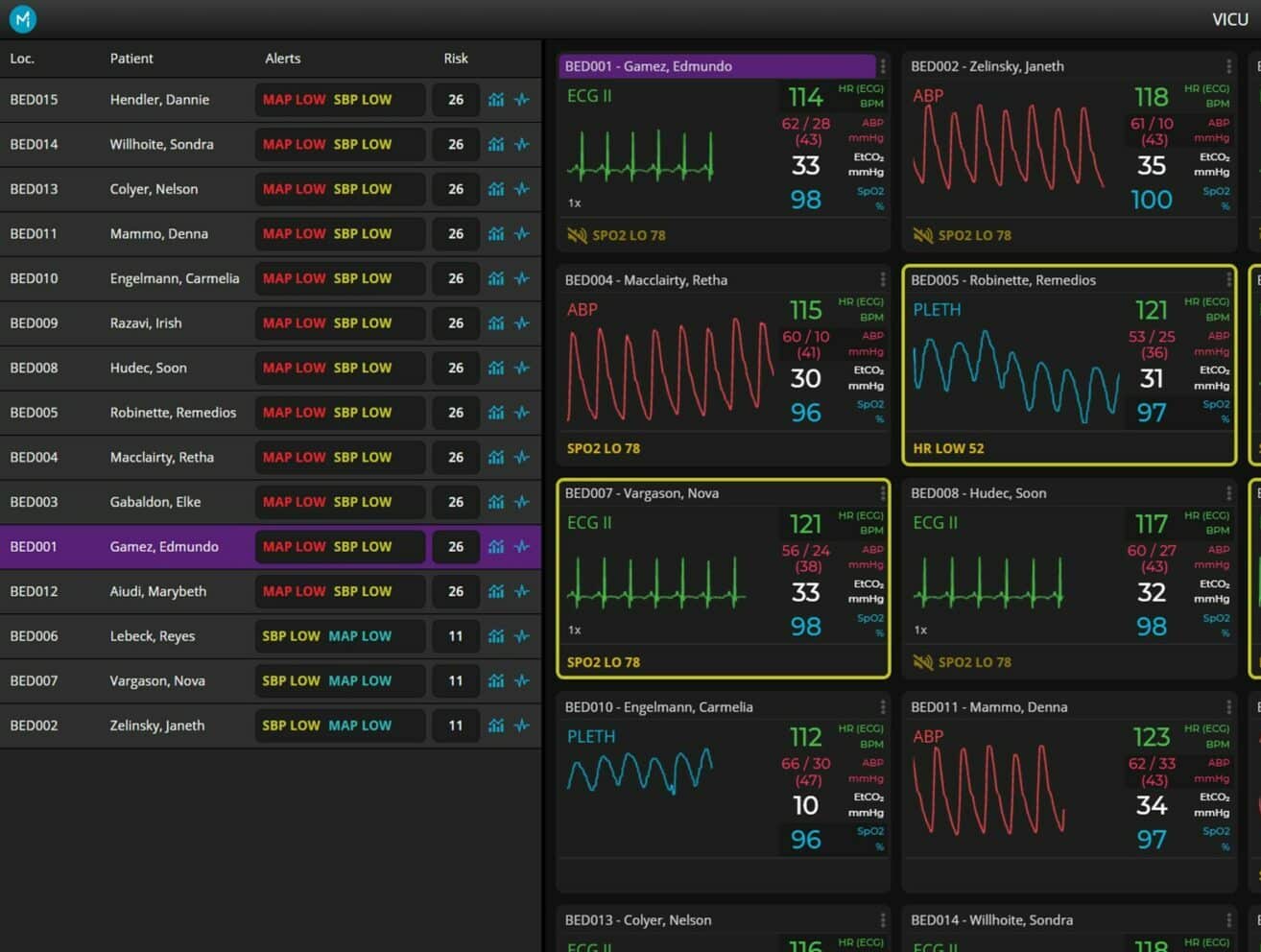Open trends chart icon for BED010 Engelmann
This screenshot has width=1261, height=952.
click(x=495, y=278)
